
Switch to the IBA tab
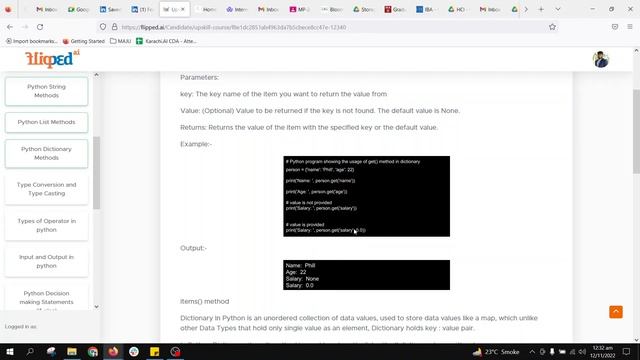(427, 9)
